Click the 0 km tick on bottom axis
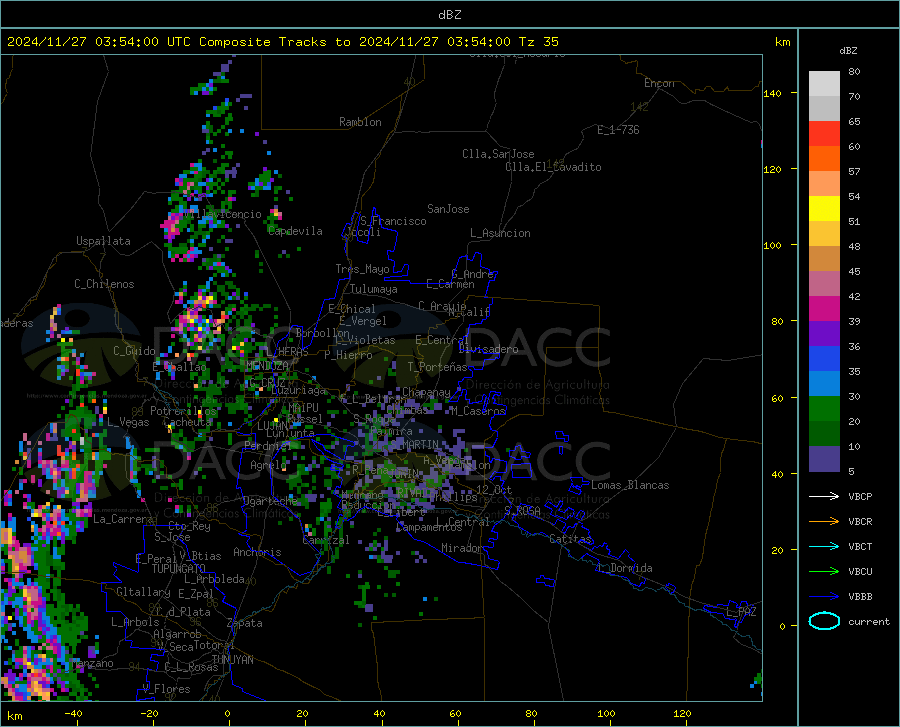 [228, 713]
